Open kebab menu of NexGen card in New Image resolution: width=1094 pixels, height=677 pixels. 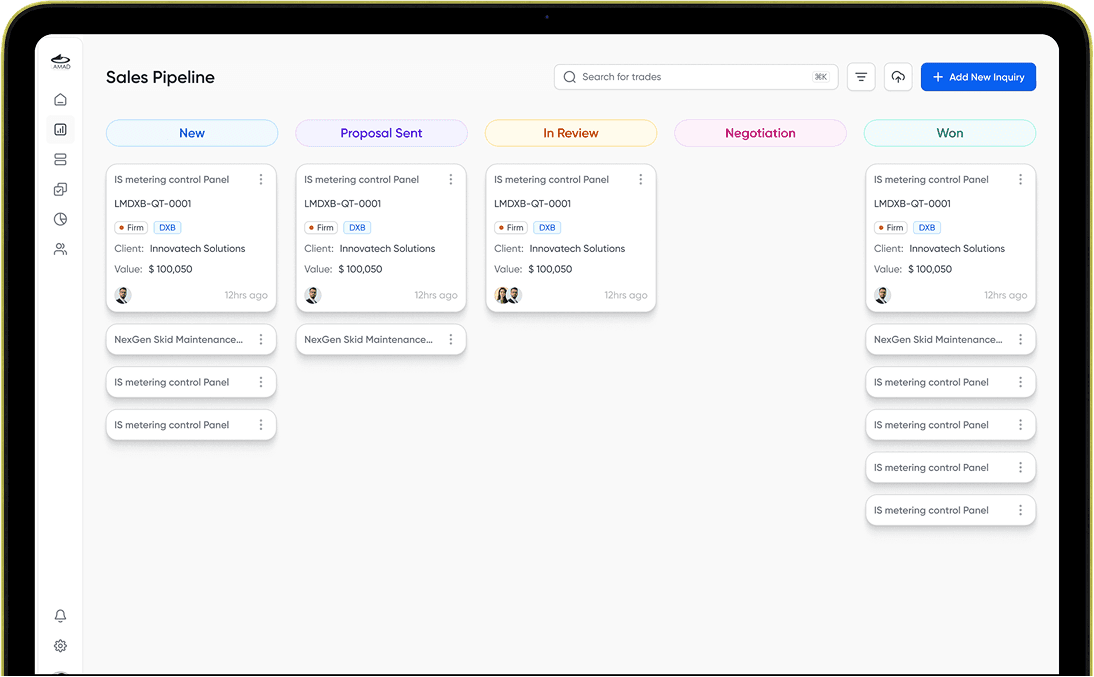(x=261, y=339)
